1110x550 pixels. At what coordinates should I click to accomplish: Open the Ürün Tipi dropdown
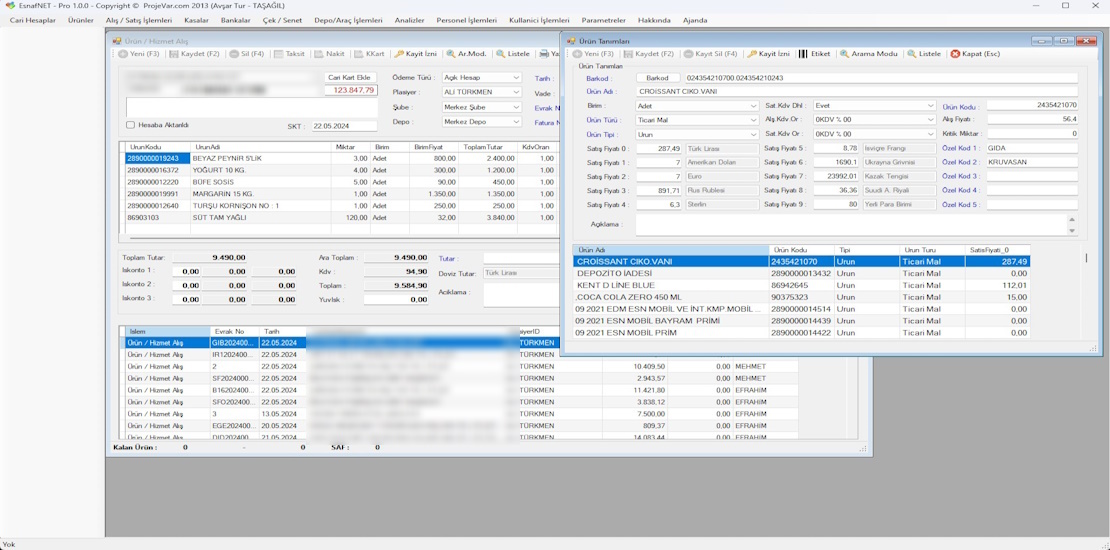[697, 134]
